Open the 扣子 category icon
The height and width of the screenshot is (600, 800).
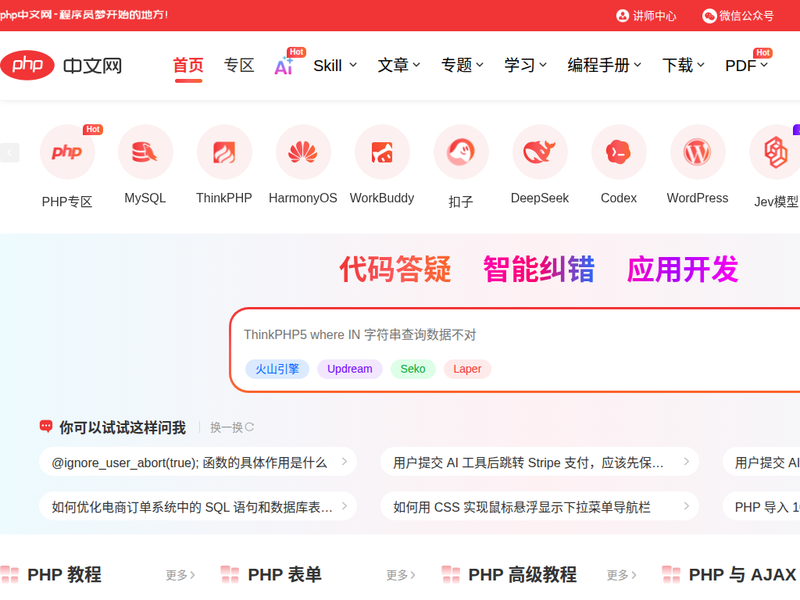pyautogui.click(x=461, y=152)
